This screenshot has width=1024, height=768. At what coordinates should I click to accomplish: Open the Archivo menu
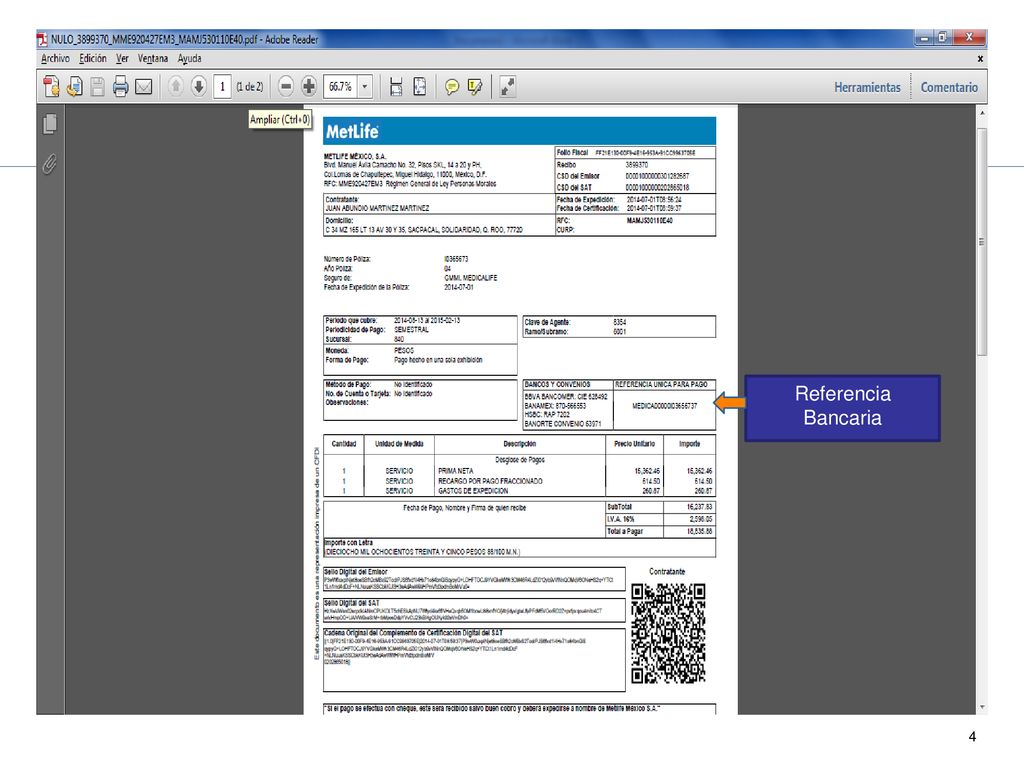pos(56,59)
